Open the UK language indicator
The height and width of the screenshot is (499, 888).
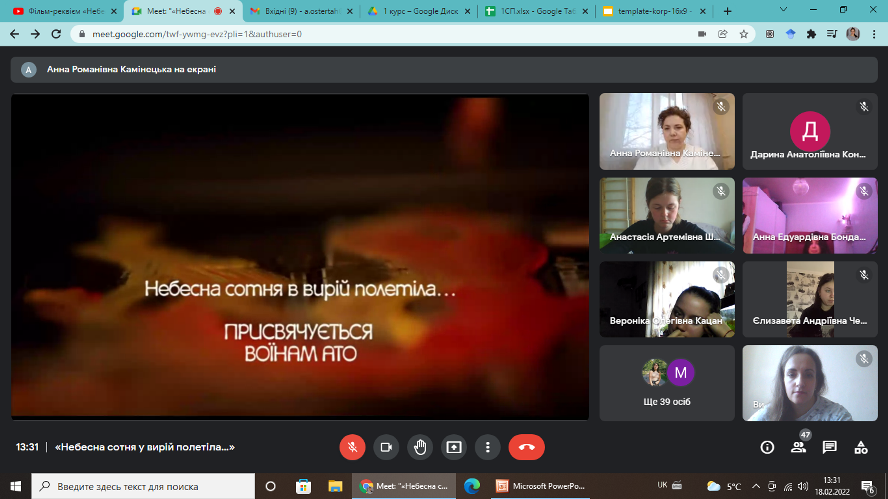coord(662,485)
